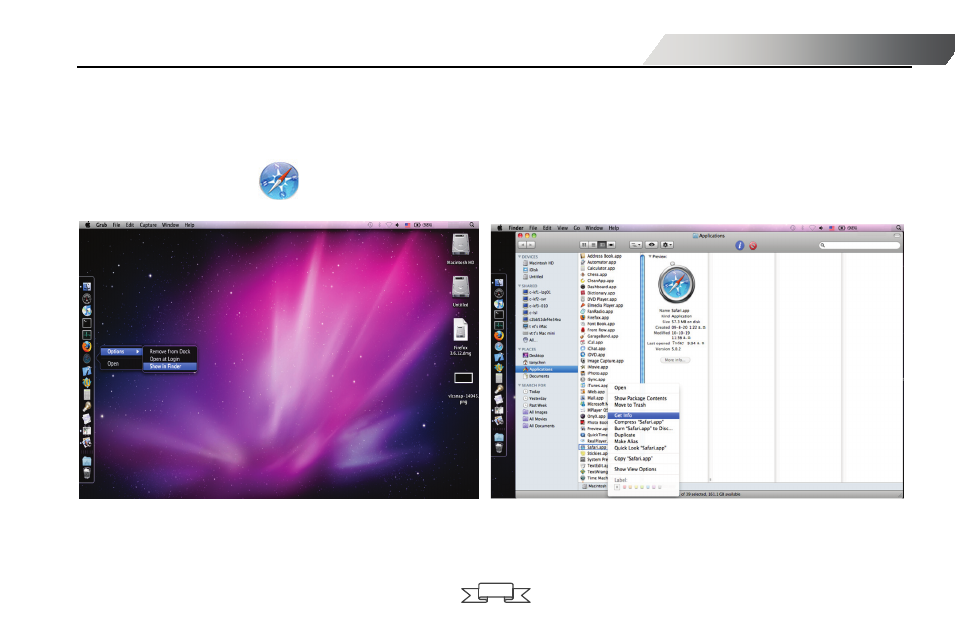The width and height of the screenshot is (955, 636).
Task: Choose Make Alias in the Safari context menu
Action: pos(626,441)
